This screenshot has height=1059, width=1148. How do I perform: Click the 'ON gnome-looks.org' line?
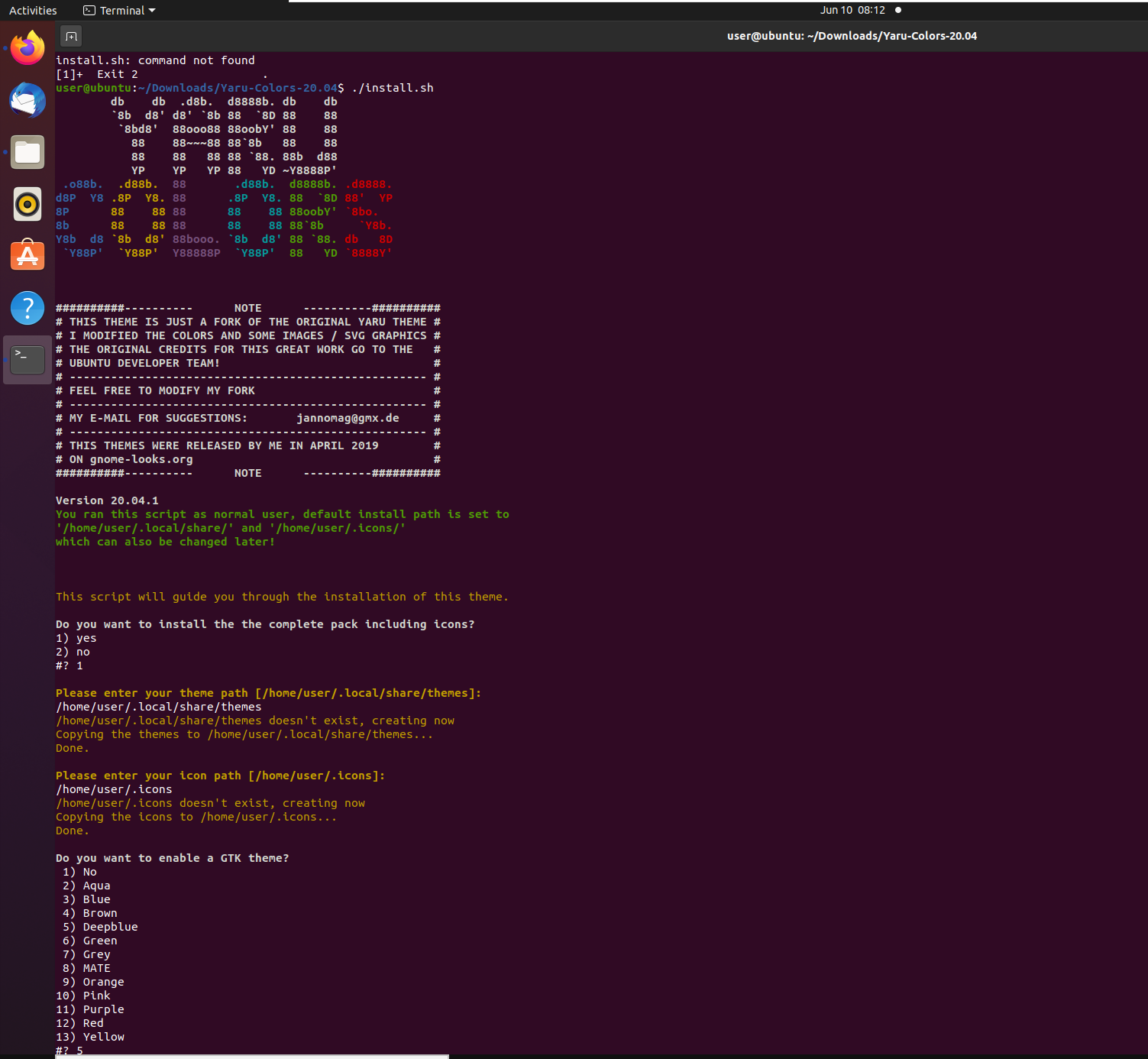(131, 459)
